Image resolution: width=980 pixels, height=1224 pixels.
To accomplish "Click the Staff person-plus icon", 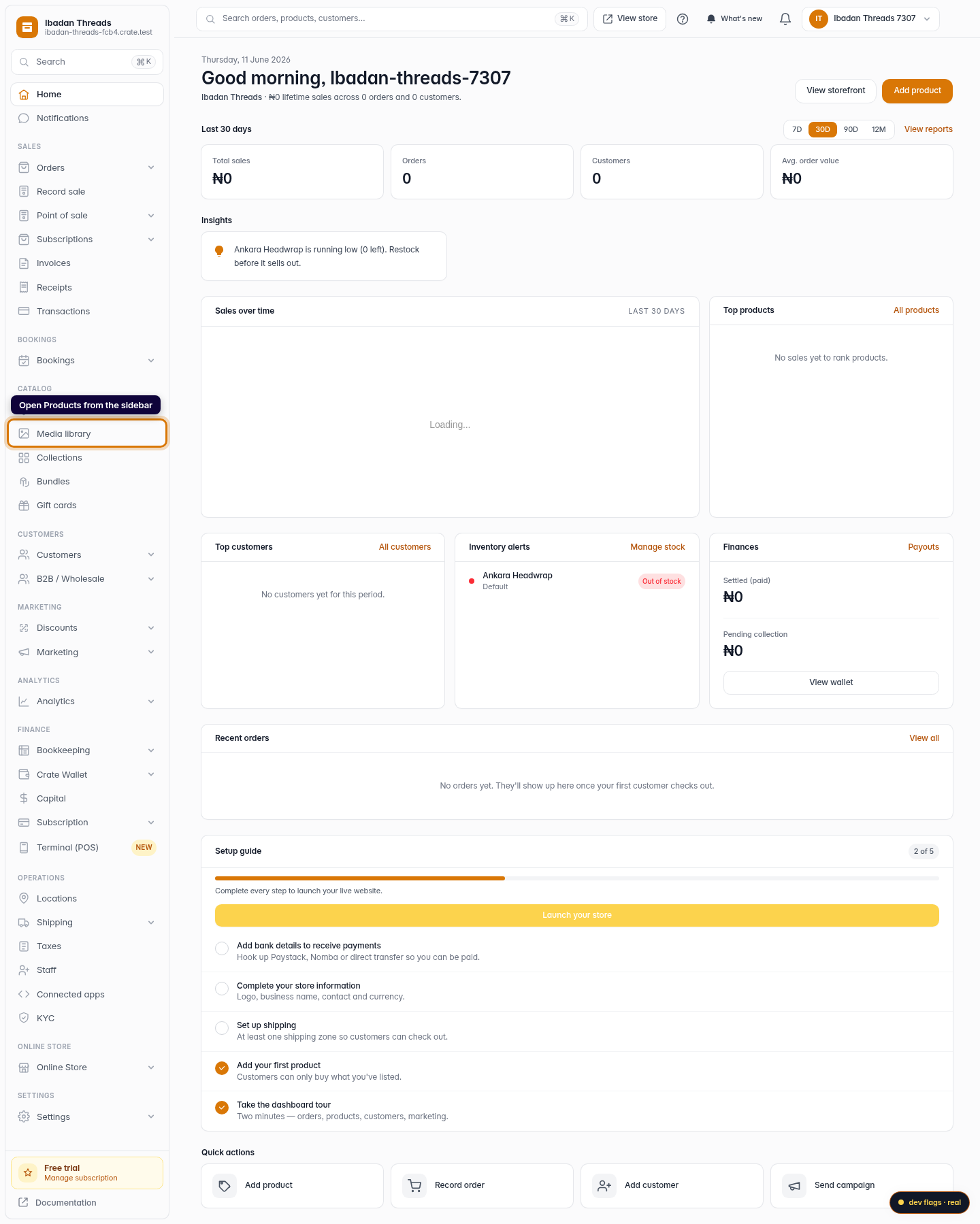I will point(24,970).
